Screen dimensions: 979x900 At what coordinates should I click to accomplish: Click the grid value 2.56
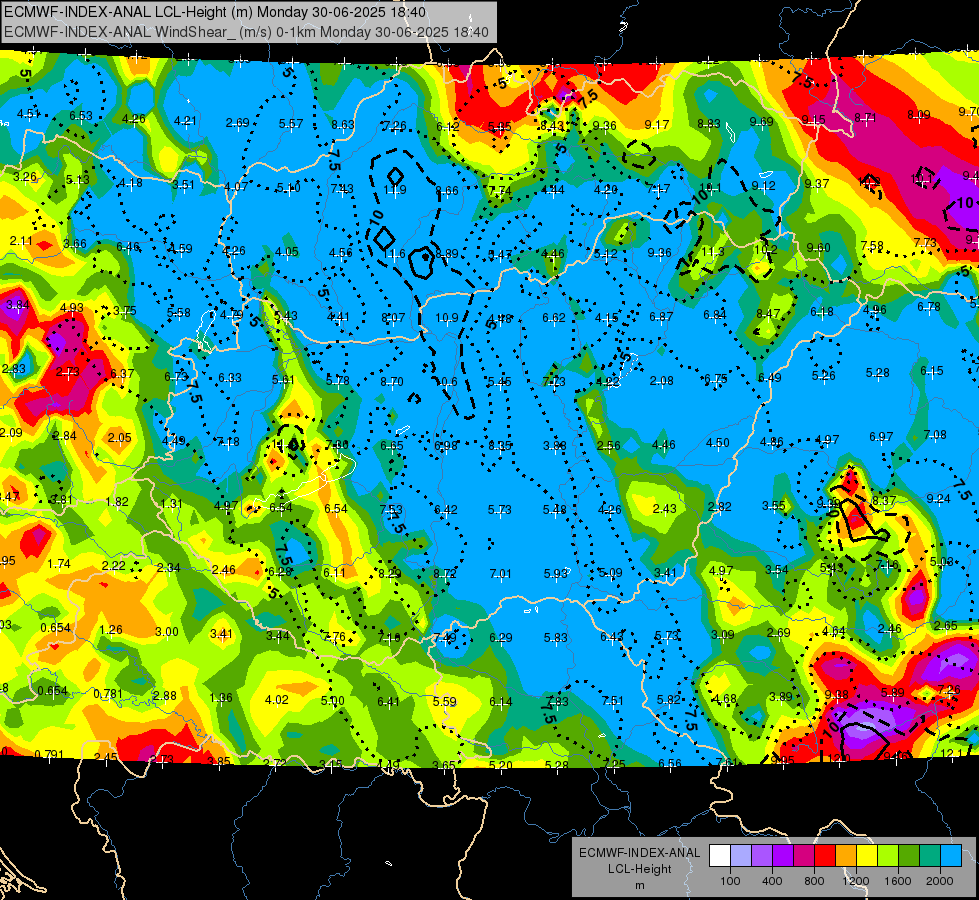click(609, 446)
